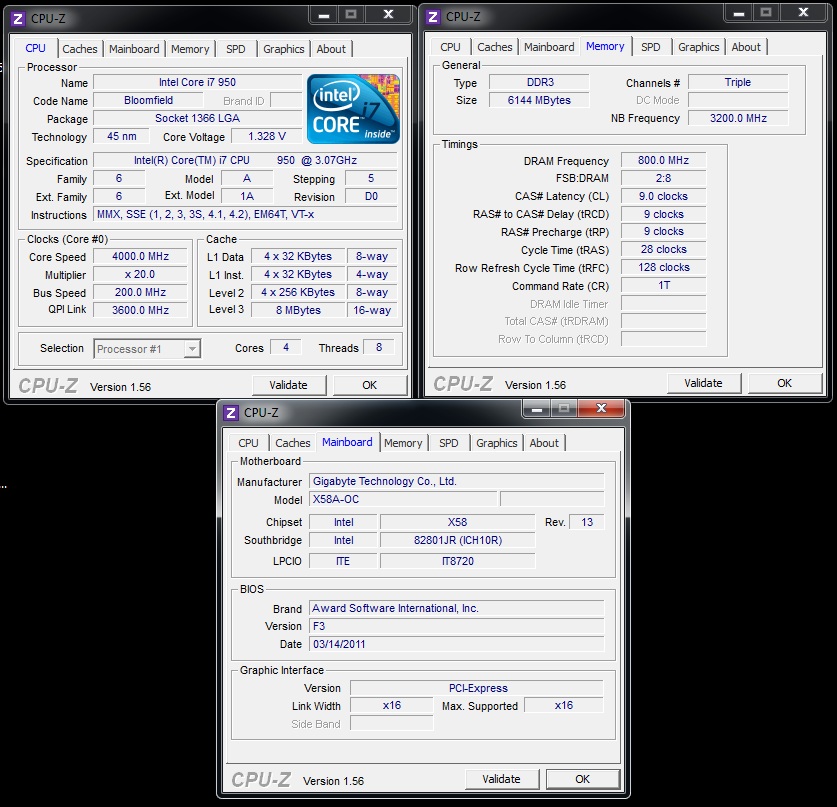Click Validate in the Memory window
837x807 pixels.
pyautogui.click(x=704, y=383)
